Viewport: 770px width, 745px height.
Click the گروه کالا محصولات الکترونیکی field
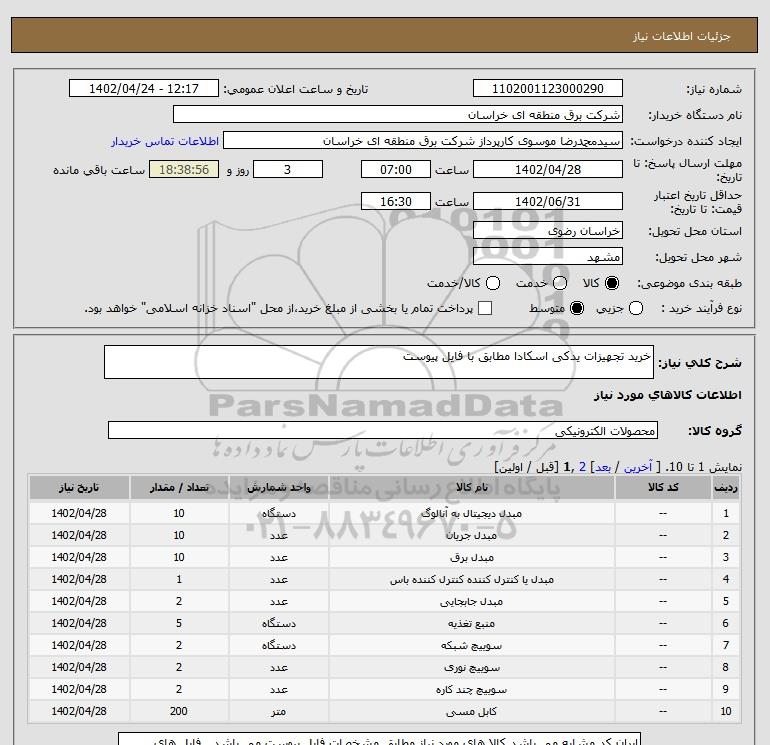[383, 430]
